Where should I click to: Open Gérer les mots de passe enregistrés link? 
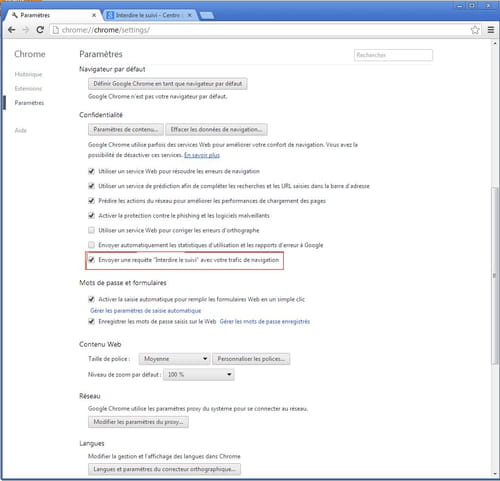(265, 322)
